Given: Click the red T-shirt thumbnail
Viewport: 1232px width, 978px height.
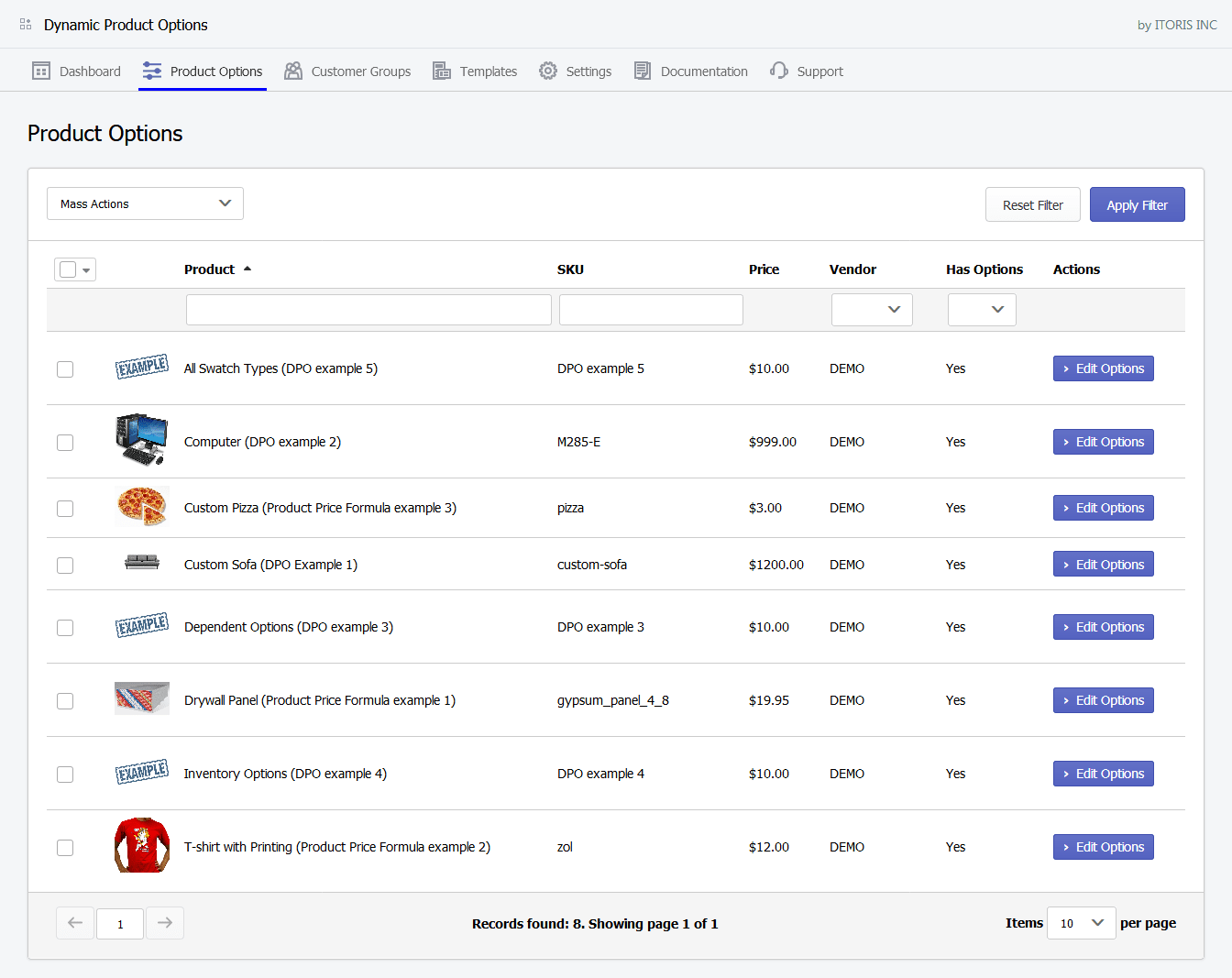Looking at the screenshot, I should (x=142, y=845).
